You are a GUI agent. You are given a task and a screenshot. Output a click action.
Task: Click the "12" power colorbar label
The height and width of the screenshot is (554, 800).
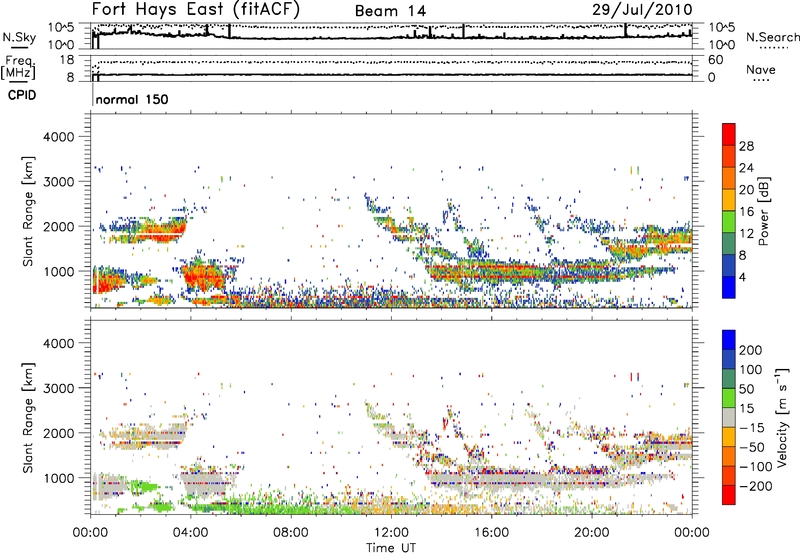tap(746, 234)
